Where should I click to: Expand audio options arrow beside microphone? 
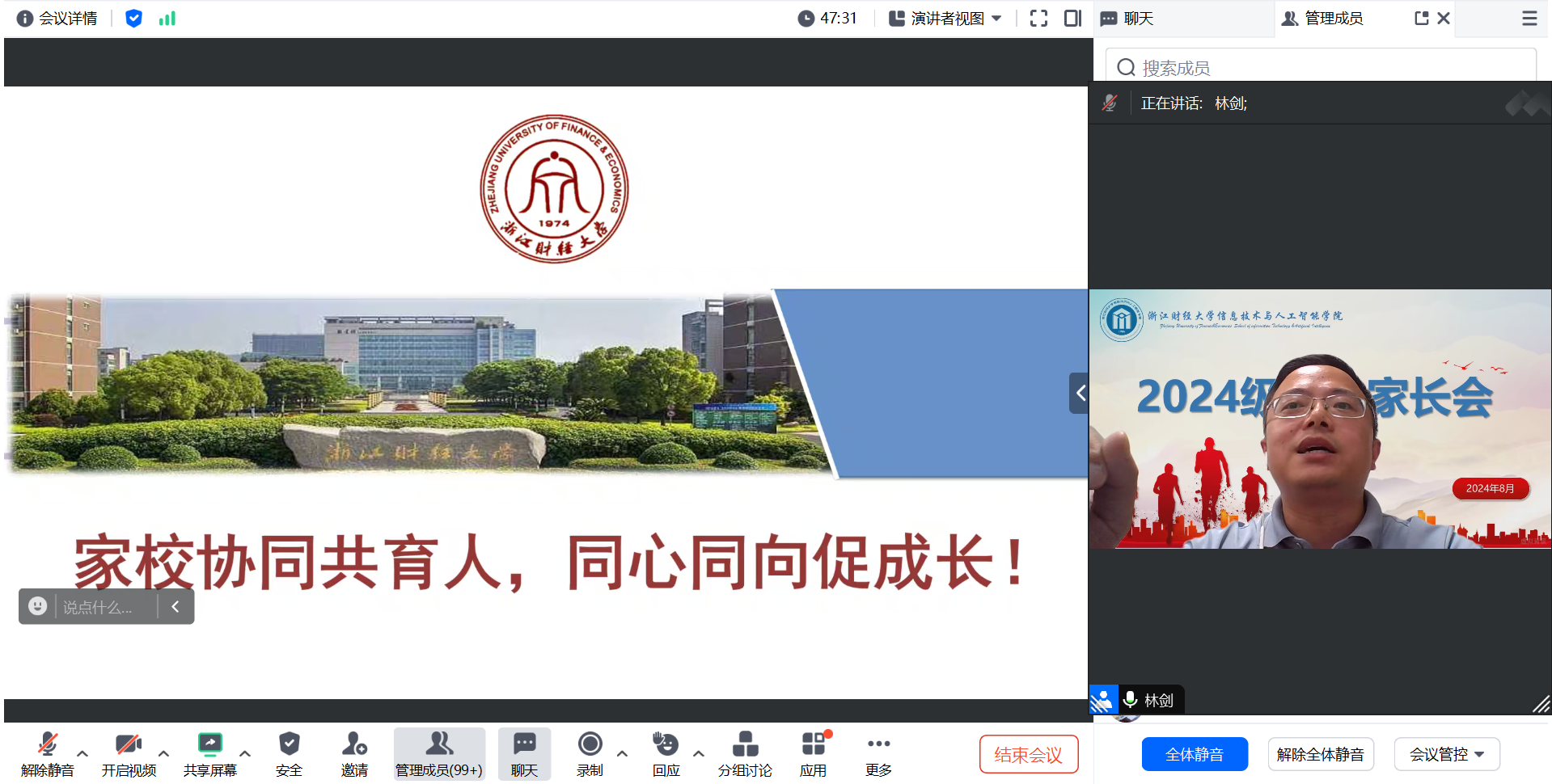[x=82, y=753]
